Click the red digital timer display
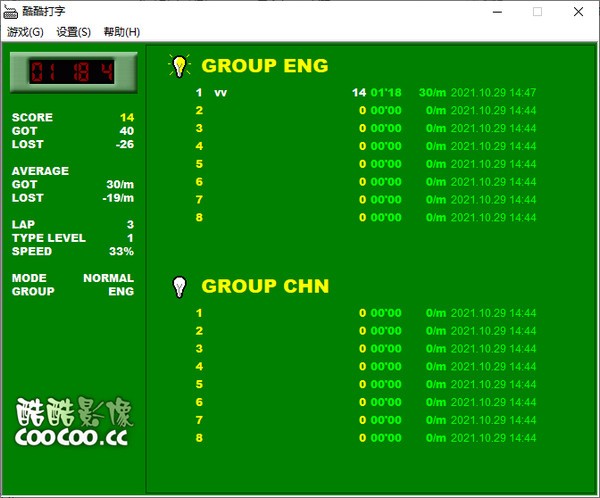The width and height of the screenshot is (600, 498). coord(72,72)
